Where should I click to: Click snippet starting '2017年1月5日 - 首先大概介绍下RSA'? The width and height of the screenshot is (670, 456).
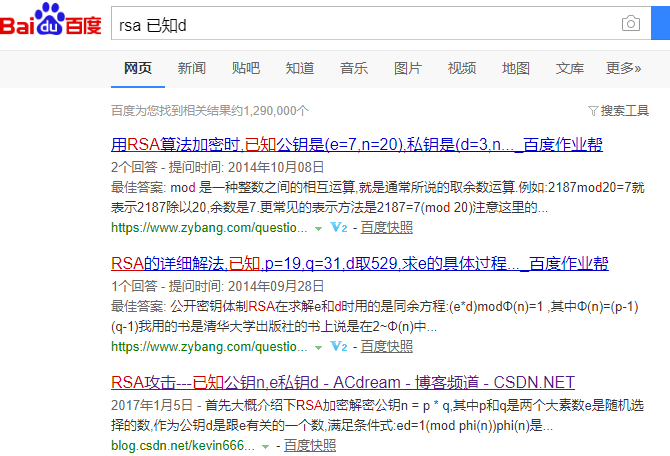tap(377, 415)
